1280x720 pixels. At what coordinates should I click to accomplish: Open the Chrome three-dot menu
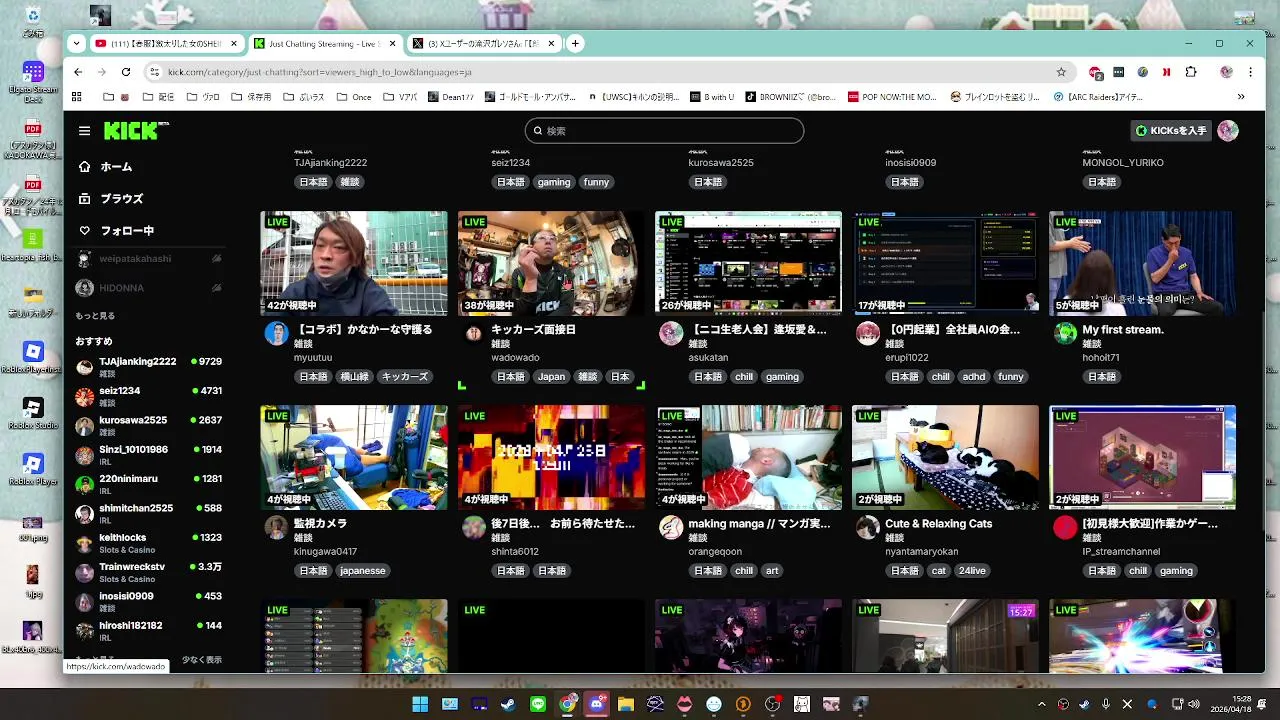click(x=1250, y=72)
